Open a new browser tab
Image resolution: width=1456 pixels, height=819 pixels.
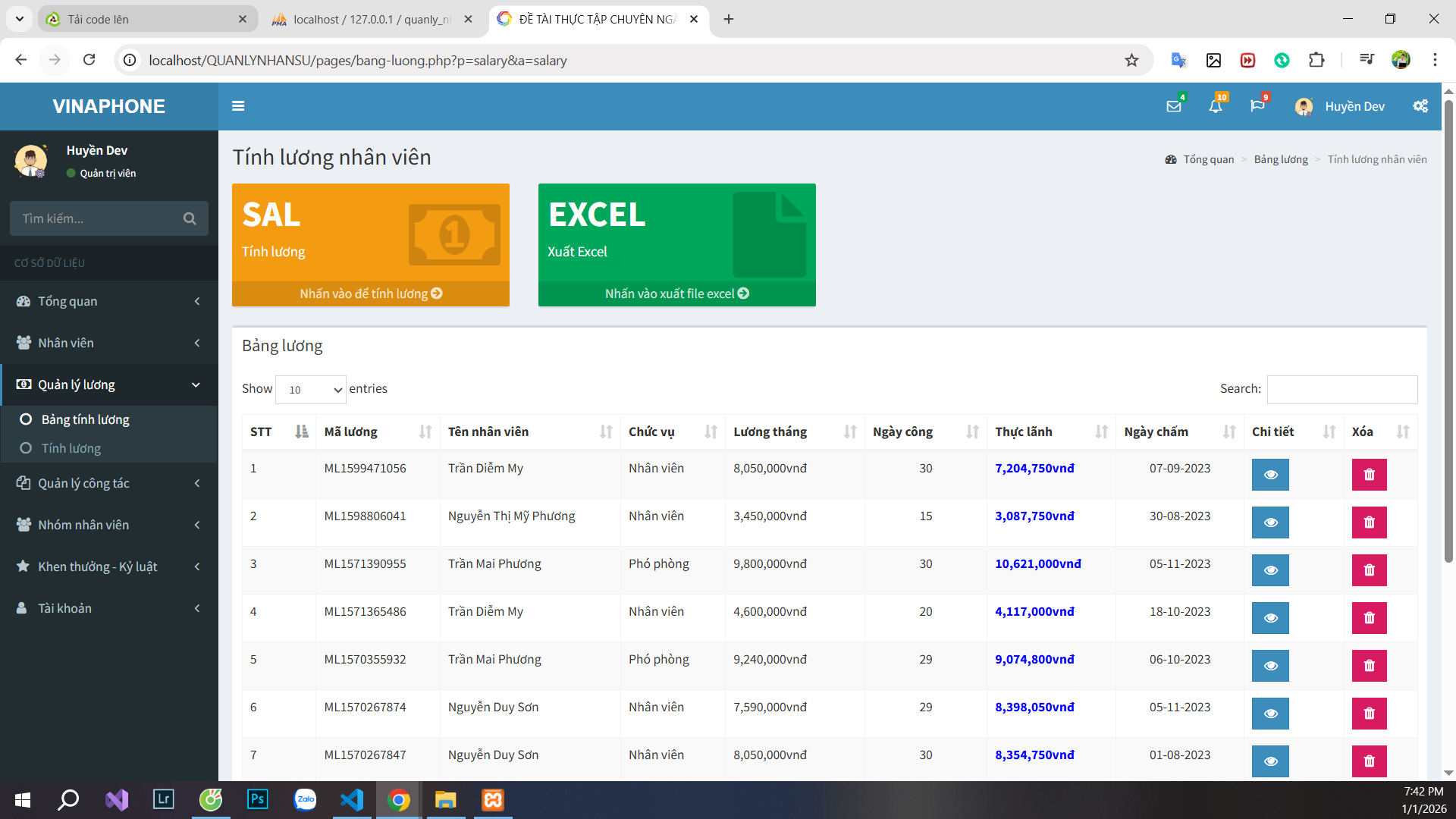[x=729, y=19]
